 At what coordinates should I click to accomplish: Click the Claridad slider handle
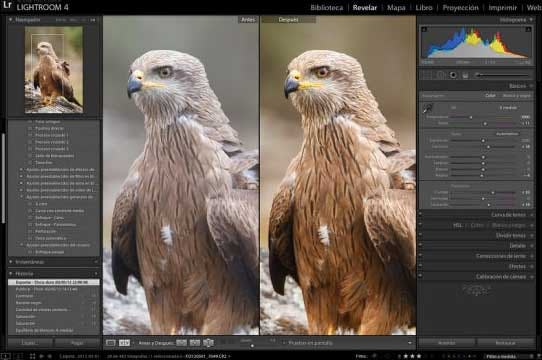[x=493, y=192]
